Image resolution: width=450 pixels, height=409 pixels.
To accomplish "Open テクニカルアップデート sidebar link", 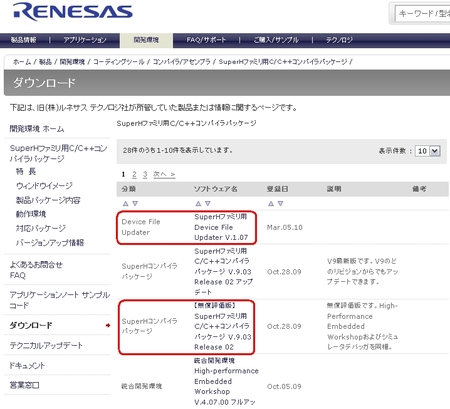I will click(46, 345).
